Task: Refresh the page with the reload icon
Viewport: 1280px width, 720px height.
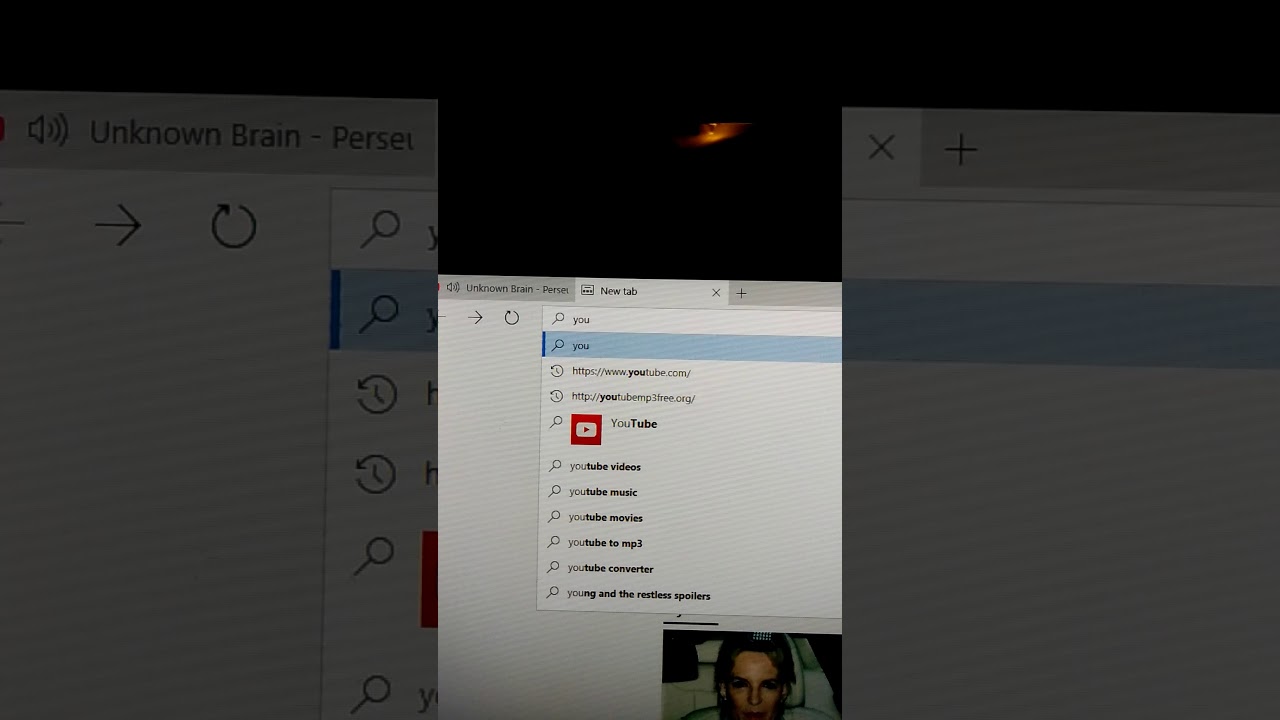Action: click(512, 318)
